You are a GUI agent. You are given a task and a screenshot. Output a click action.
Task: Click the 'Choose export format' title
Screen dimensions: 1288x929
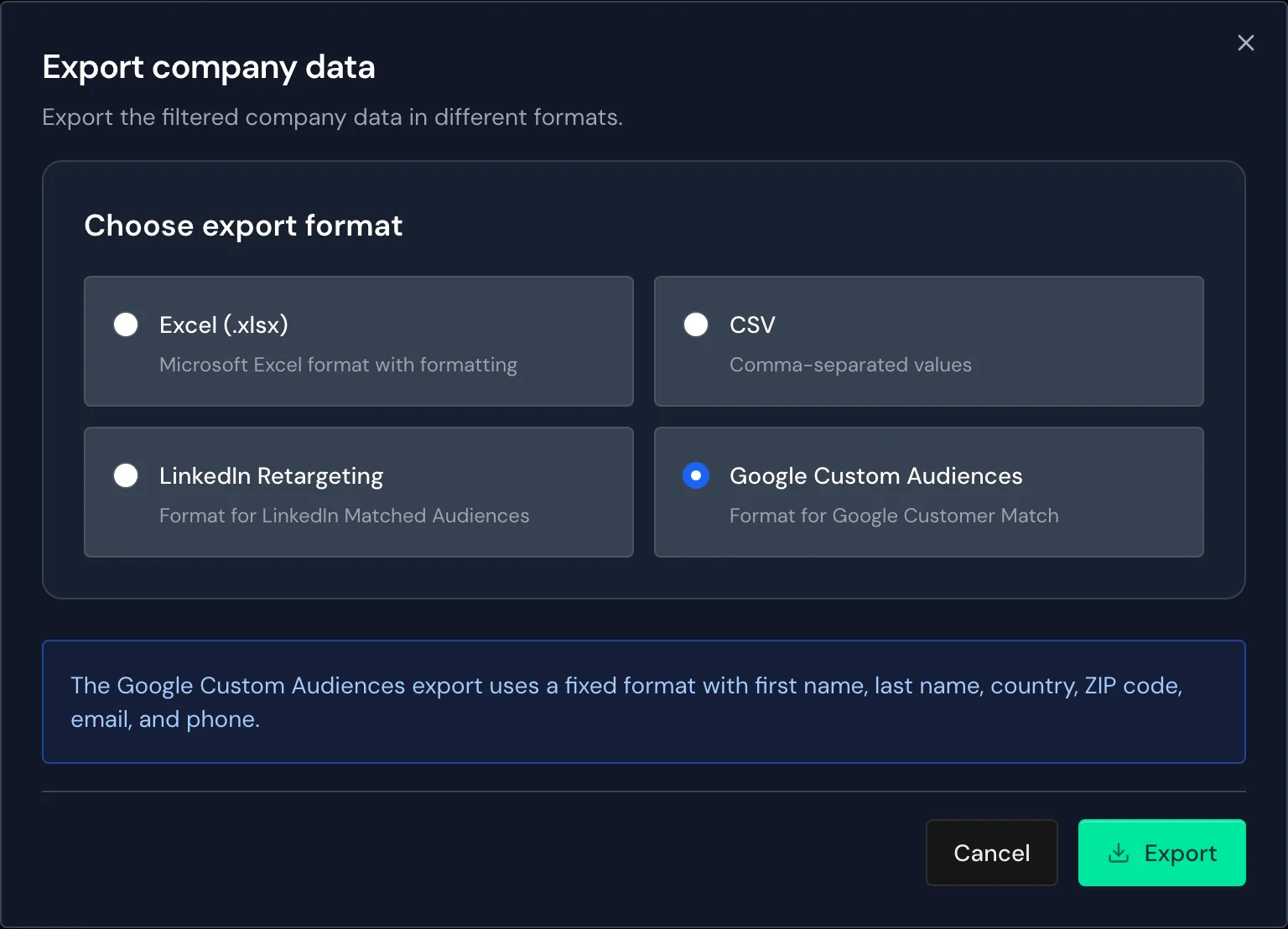(243, 226)
